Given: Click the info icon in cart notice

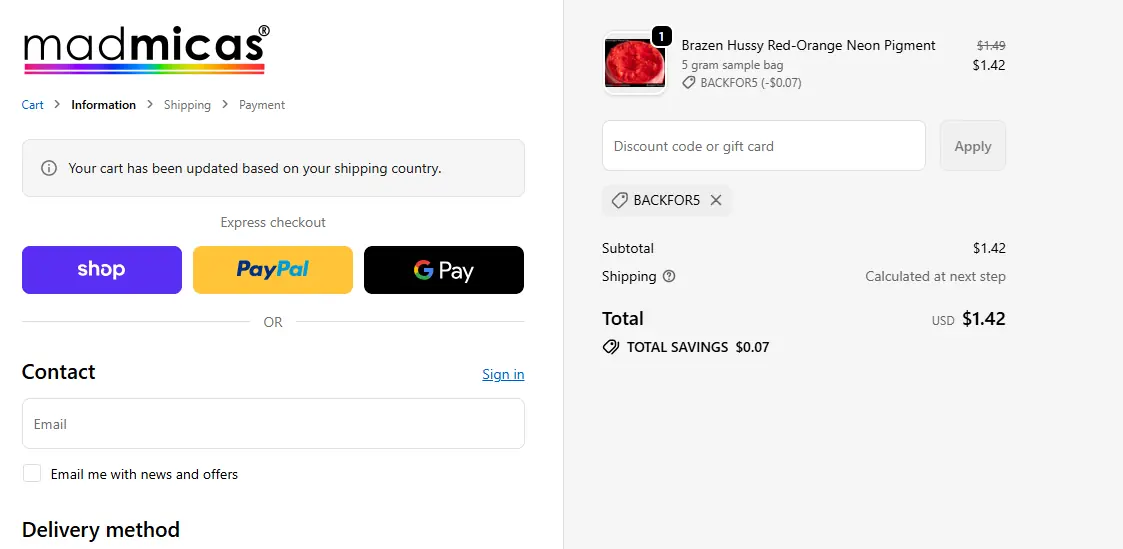Looking at the screenshot, I should 48,168.
